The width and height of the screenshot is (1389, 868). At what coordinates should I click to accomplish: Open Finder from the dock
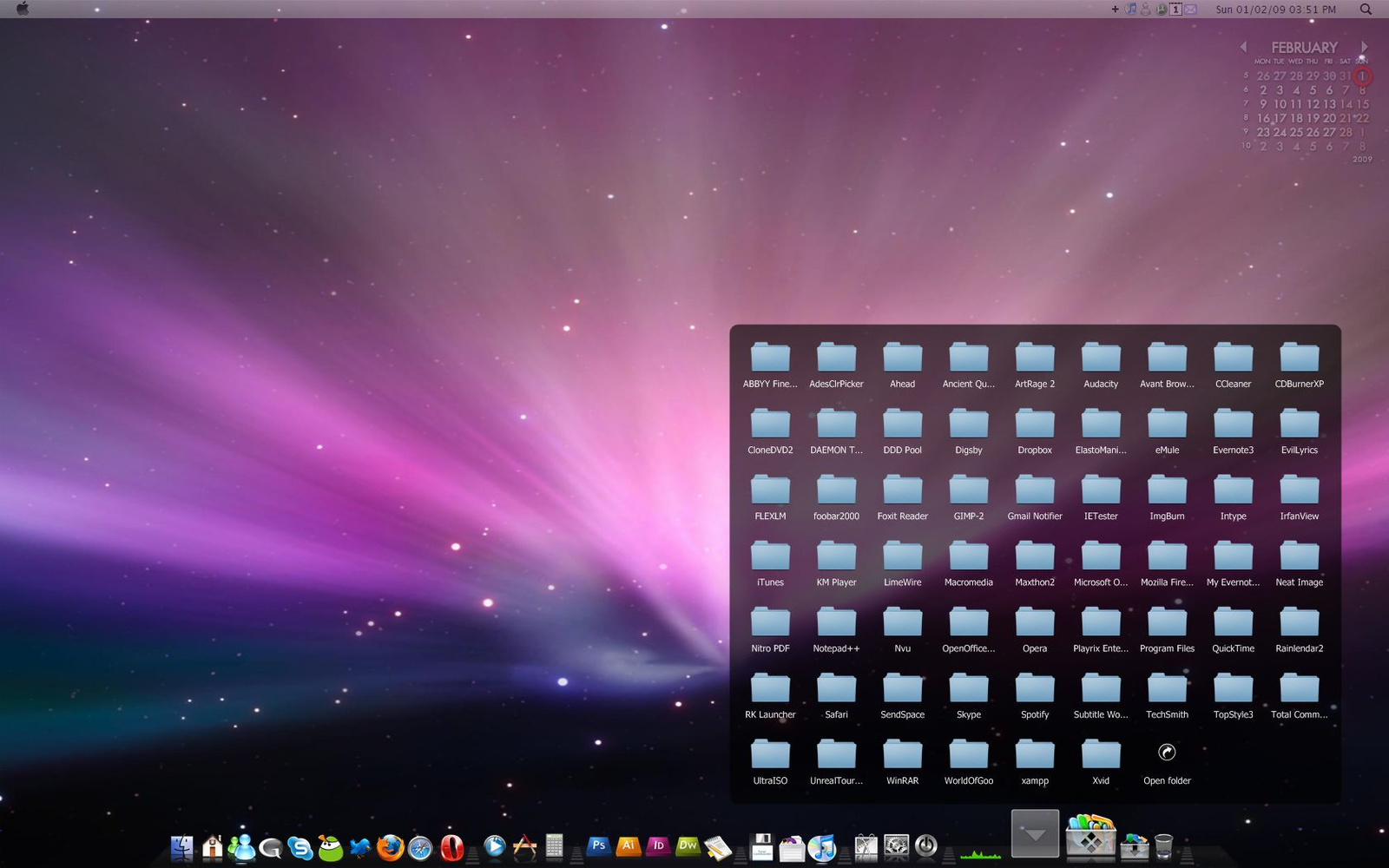coord(182,846)
